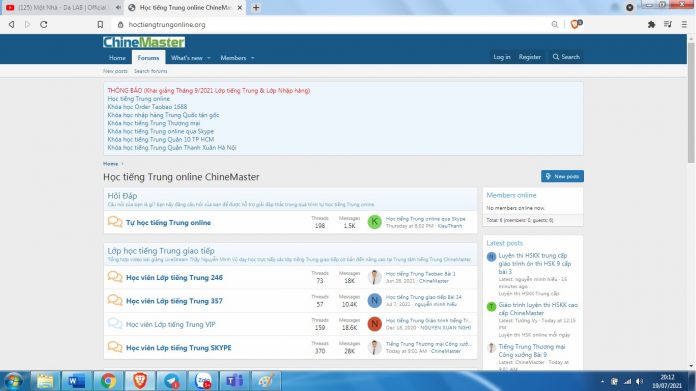Open the extensions puzzle icon
The height and width of the screenshot is (391, 696).
coord(651,24)
